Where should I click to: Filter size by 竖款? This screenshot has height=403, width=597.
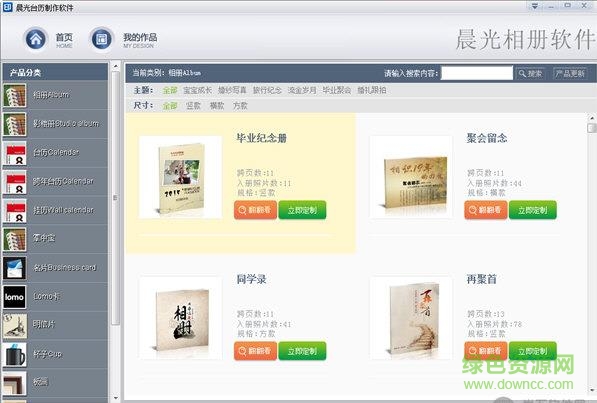(193, 106)
